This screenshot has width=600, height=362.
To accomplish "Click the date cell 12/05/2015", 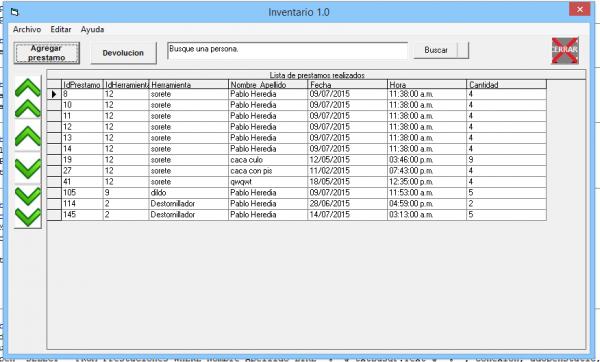I will click(347, 160).
